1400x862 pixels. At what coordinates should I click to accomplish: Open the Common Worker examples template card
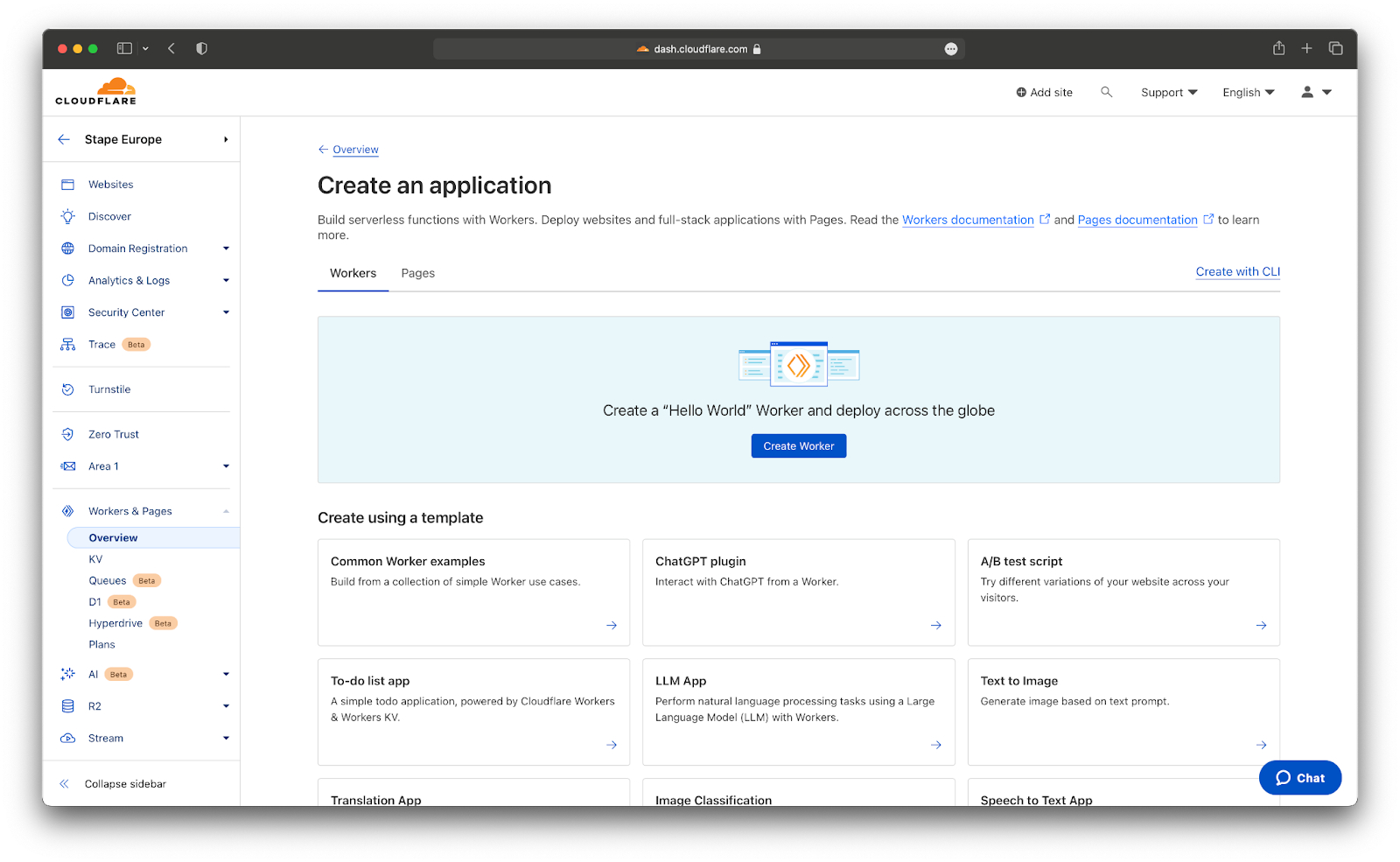point(473,592)
